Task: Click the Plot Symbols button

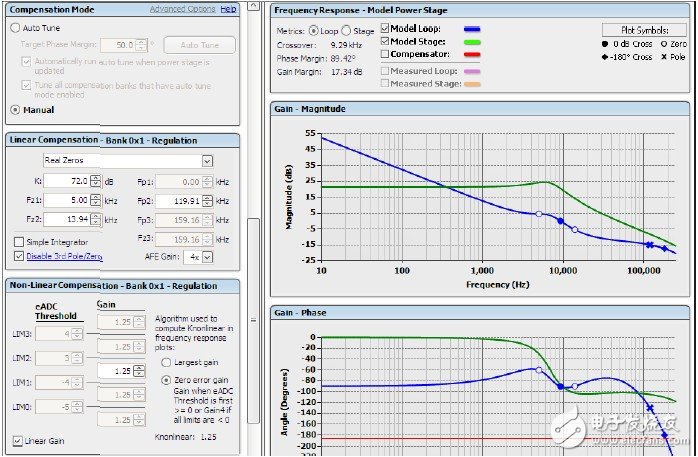Action: tap(645, 31)
